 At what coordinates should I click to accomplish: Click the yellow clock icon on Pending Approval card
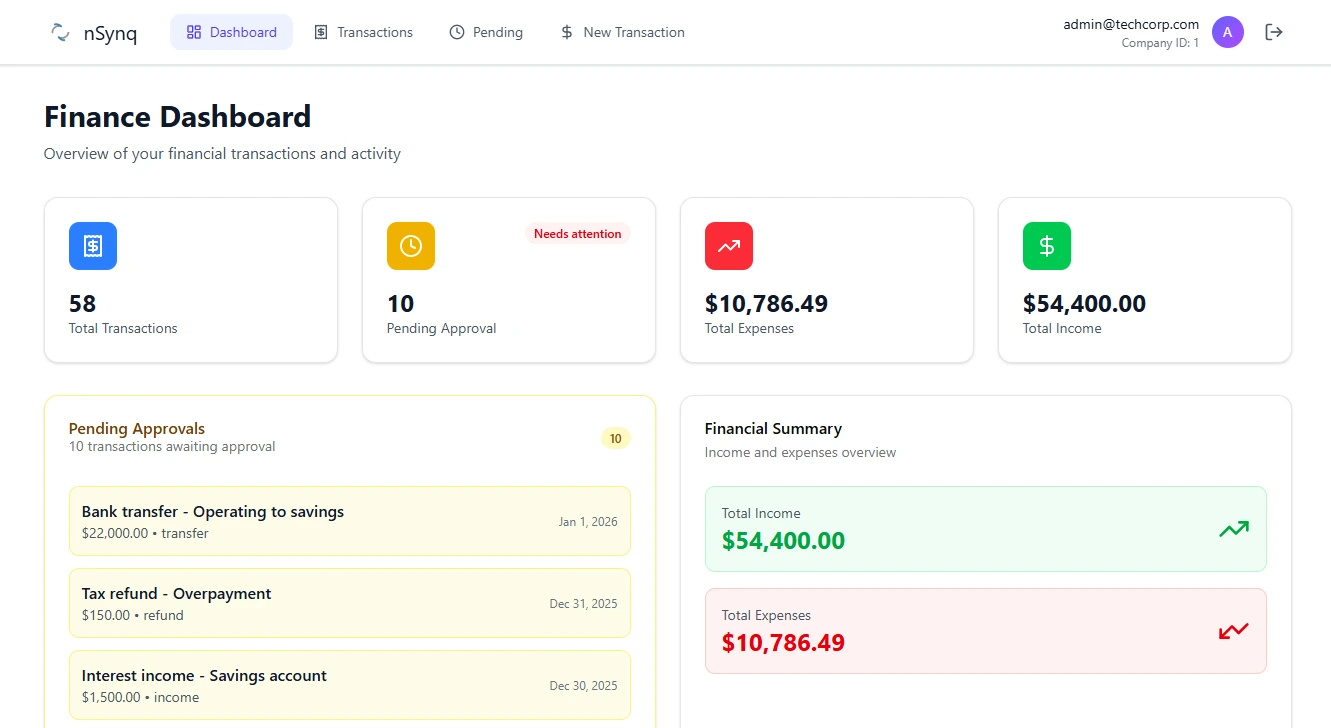[410, 246]
